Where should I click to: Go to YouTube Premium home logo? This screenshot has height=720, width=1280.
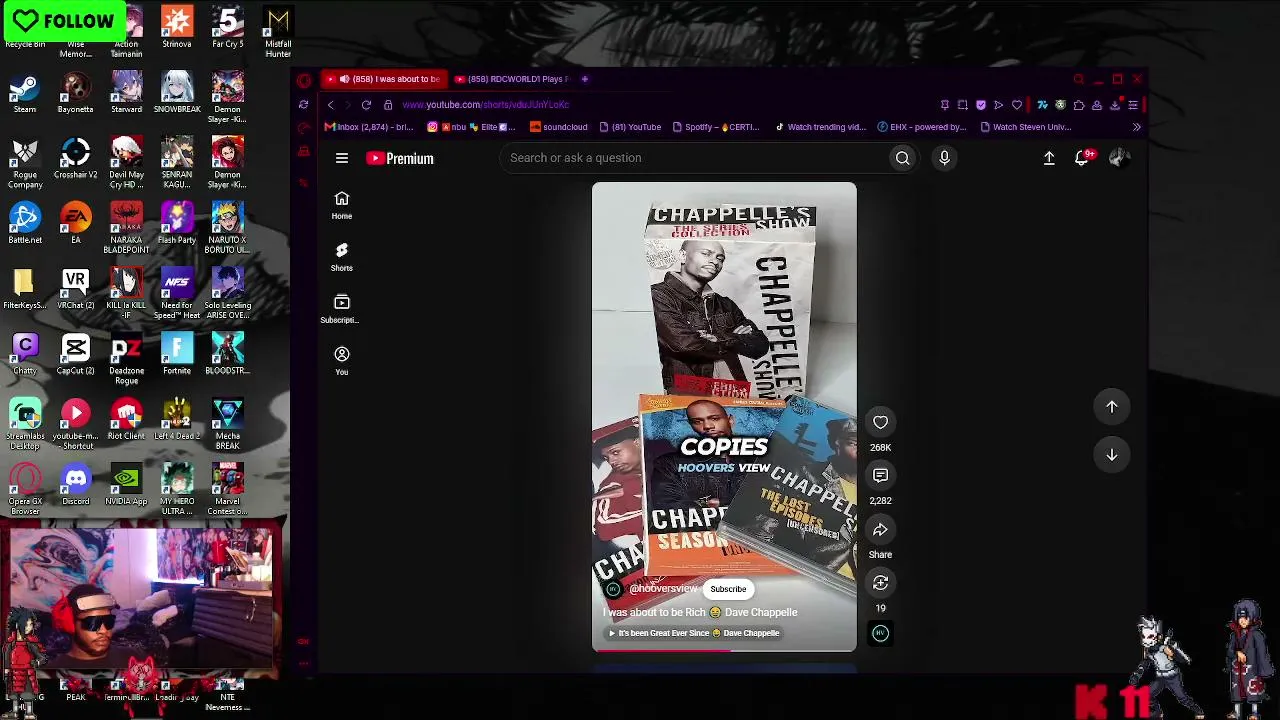(x=400, y=158)
